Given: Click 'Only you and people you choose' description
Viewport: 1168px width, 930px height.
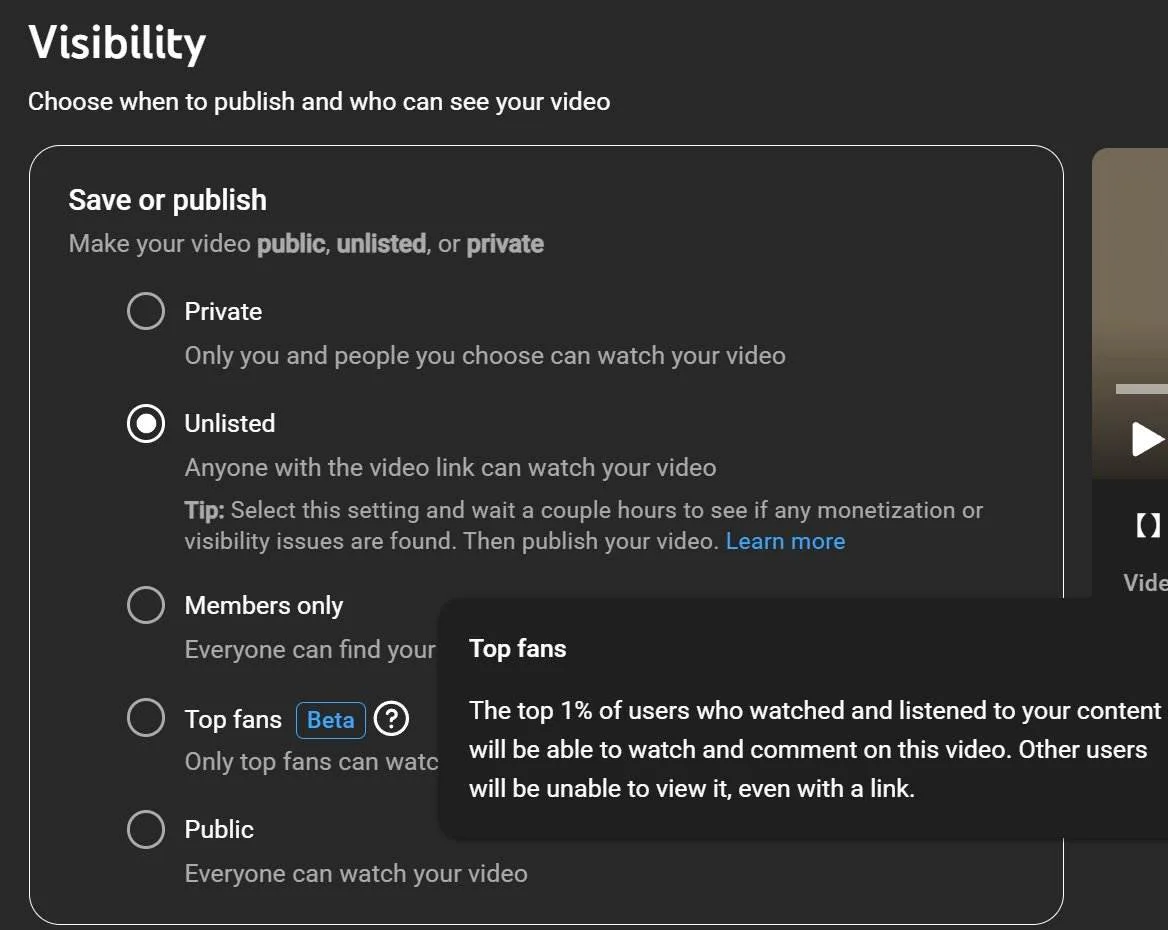Looking at the screenshot, I should pyautogui.click(x=485, y=355).
